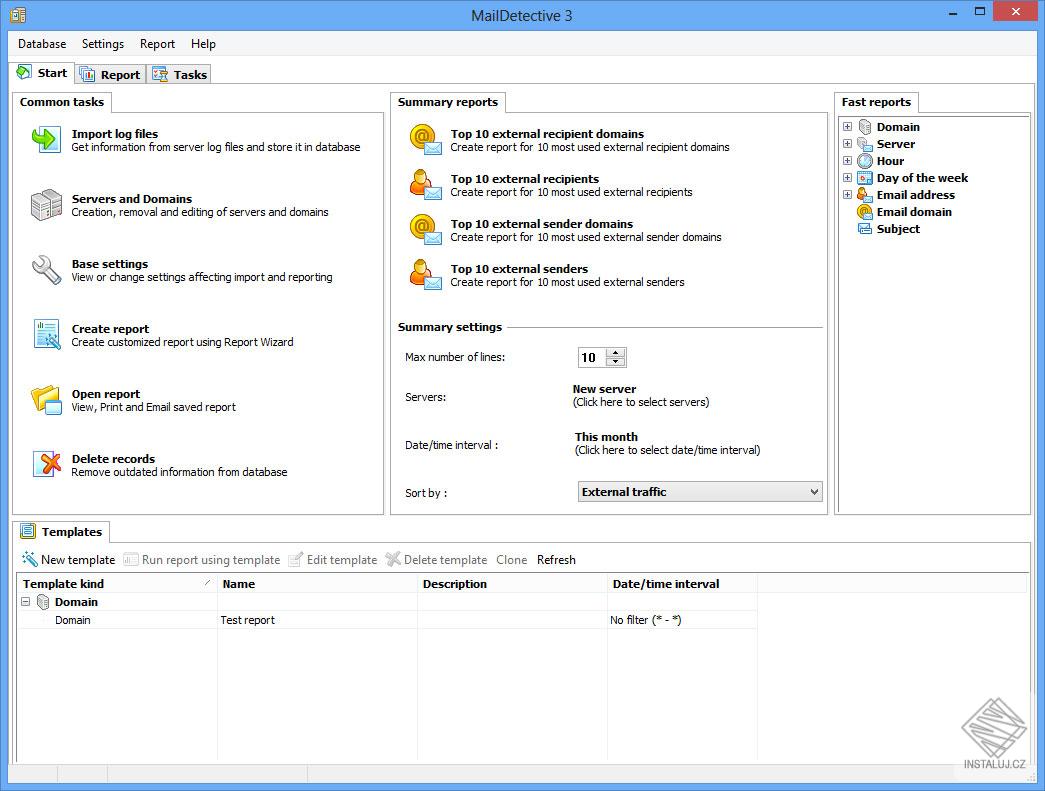Open the Database menu
The image size is (1045, 791).
[x=42, y=44]
